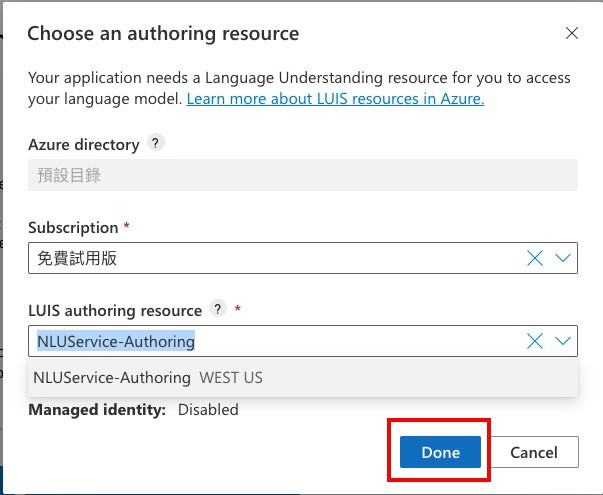Select NLUService-Authoring WEST US option
Screen dimensions: 603x495
[x=148, y=378]
